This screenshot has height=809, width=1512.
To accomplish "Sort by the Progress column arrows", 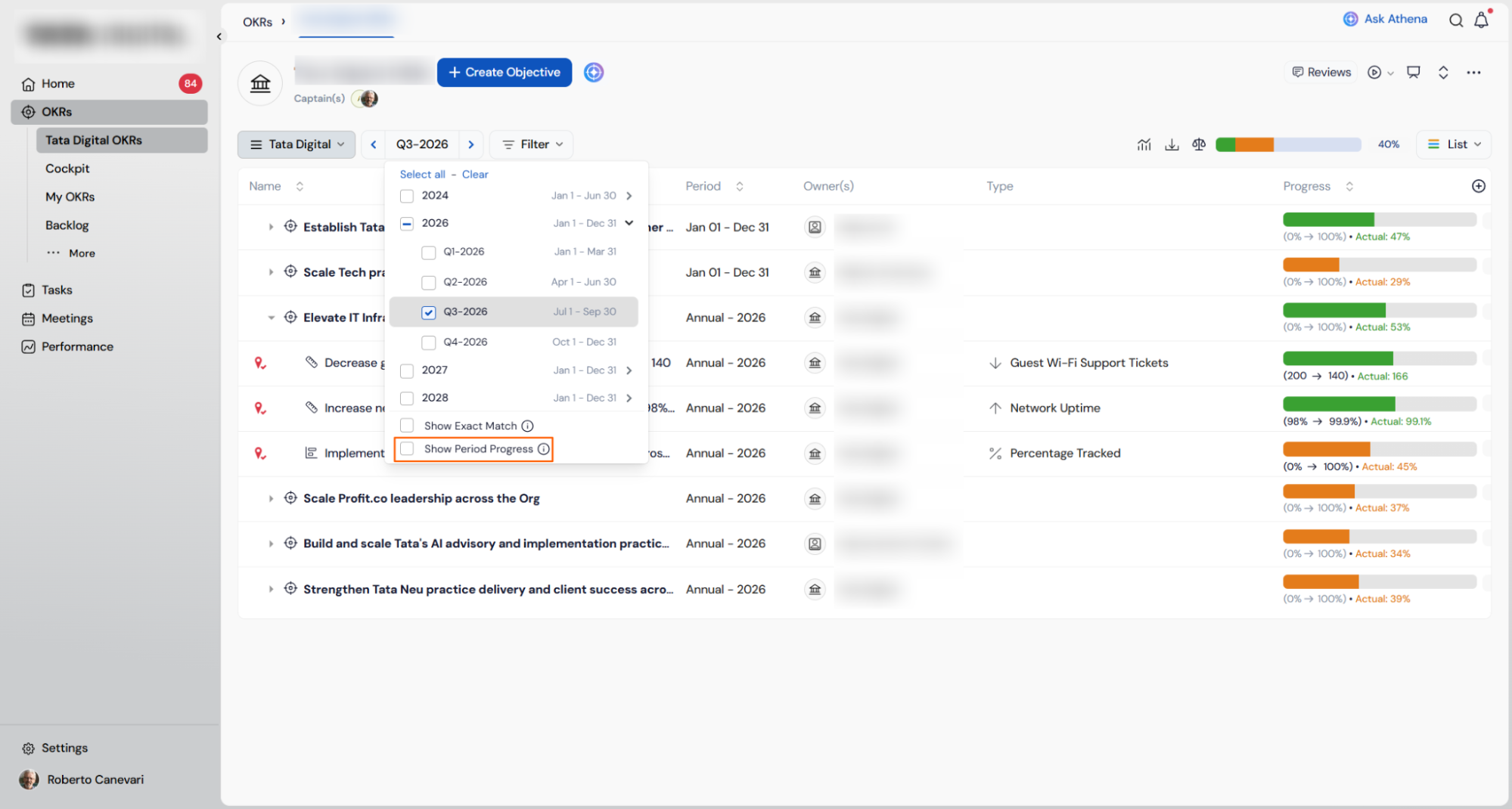I will click(1349, 186).
